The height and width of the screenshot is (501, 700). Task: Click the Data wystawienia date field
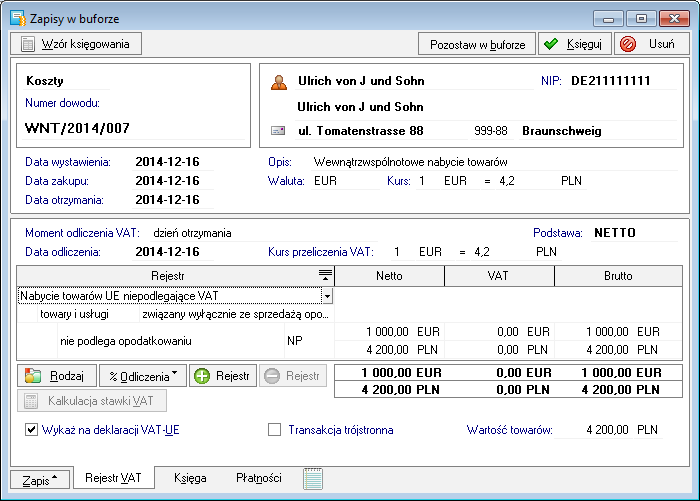(173, 162)
